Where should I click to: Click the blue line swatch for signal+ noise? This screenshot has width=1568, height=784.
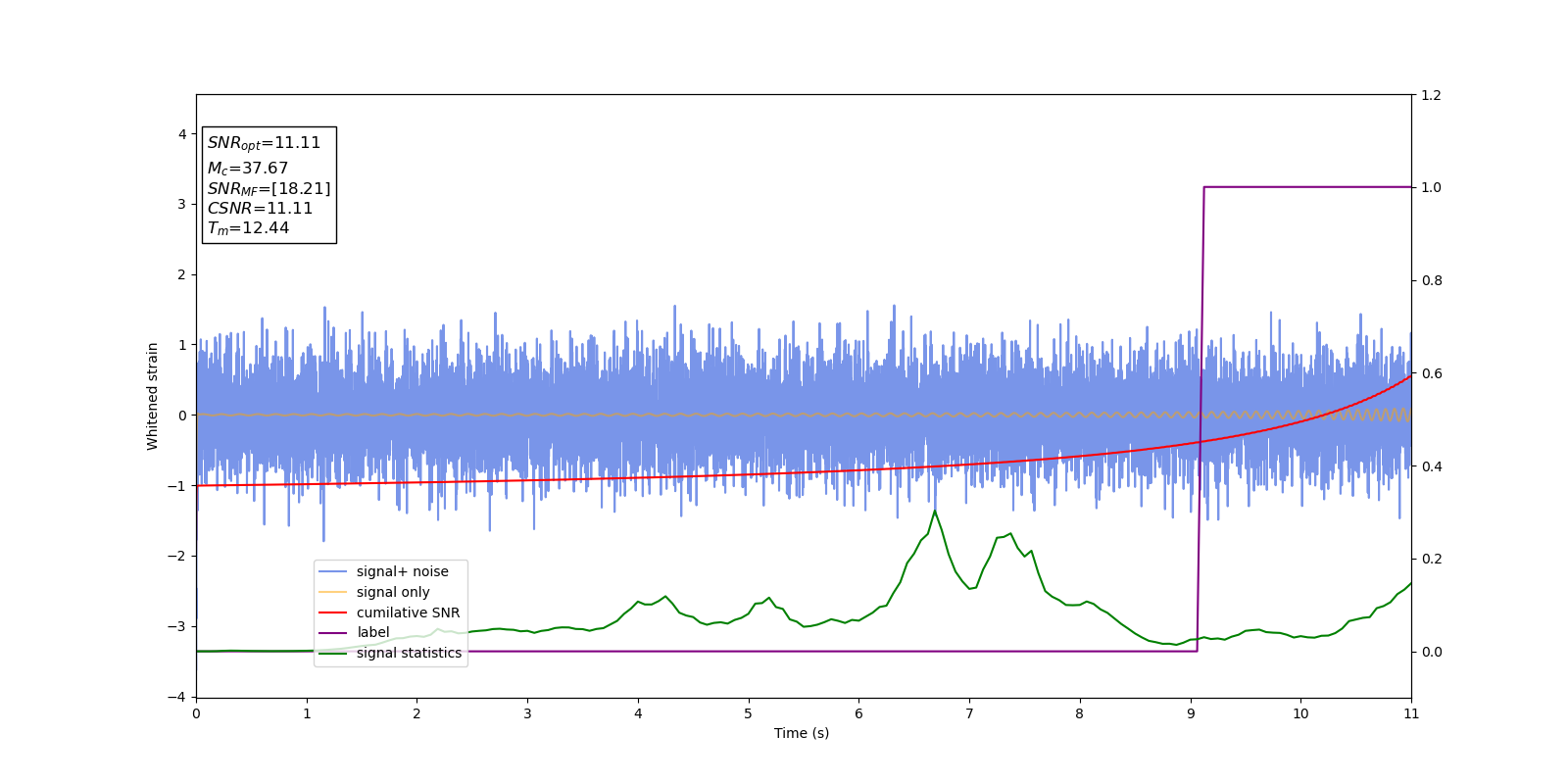[x=333, y=571]
